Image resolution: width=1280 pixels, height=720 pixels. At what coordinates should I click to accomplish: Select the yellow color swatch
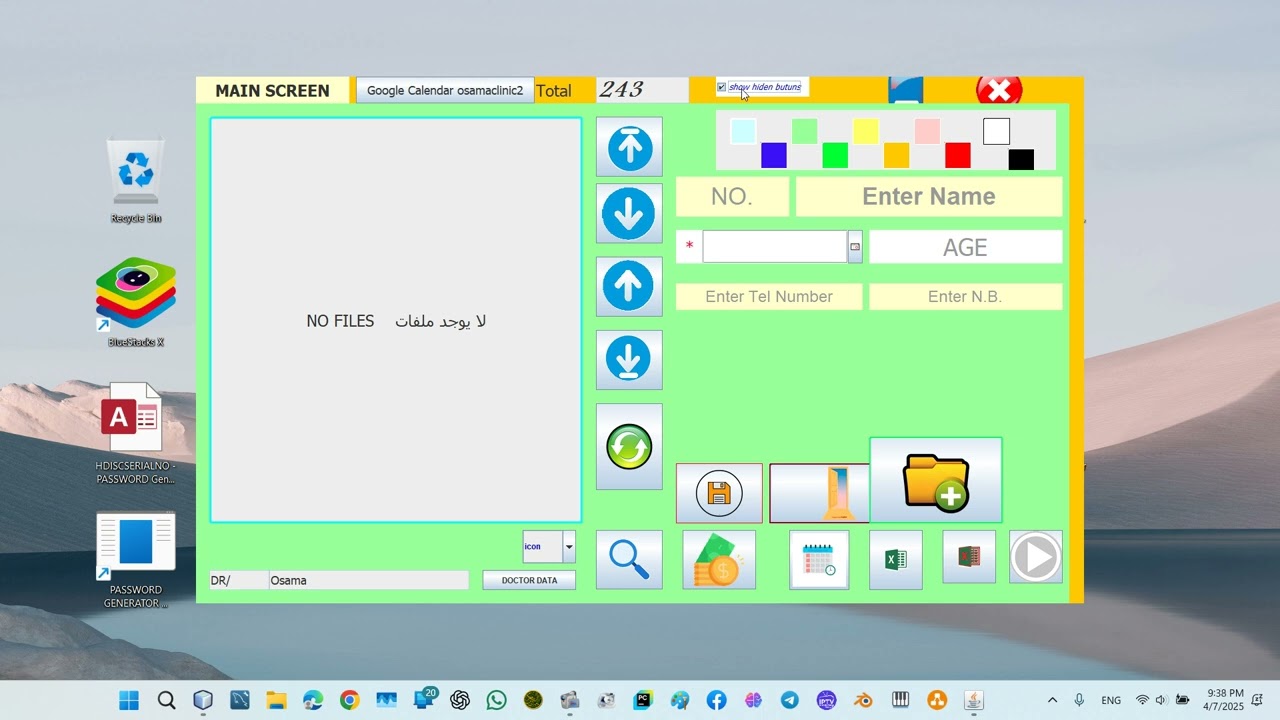coord(866,131)
